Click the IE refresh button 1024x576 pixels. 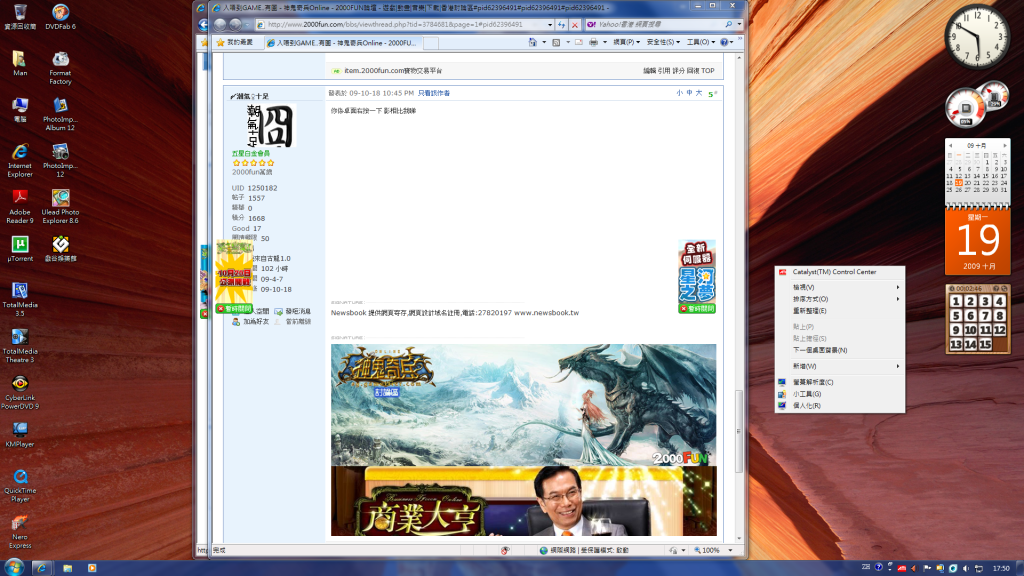click(x=561, y=25)
